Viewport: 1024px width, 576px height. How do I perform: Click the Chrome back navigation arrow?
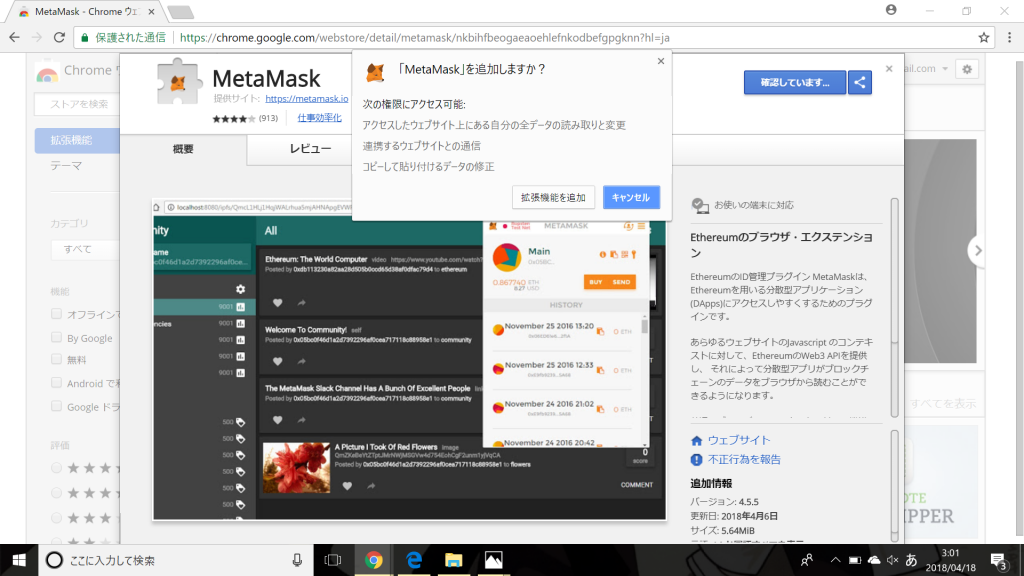(14, 37)
